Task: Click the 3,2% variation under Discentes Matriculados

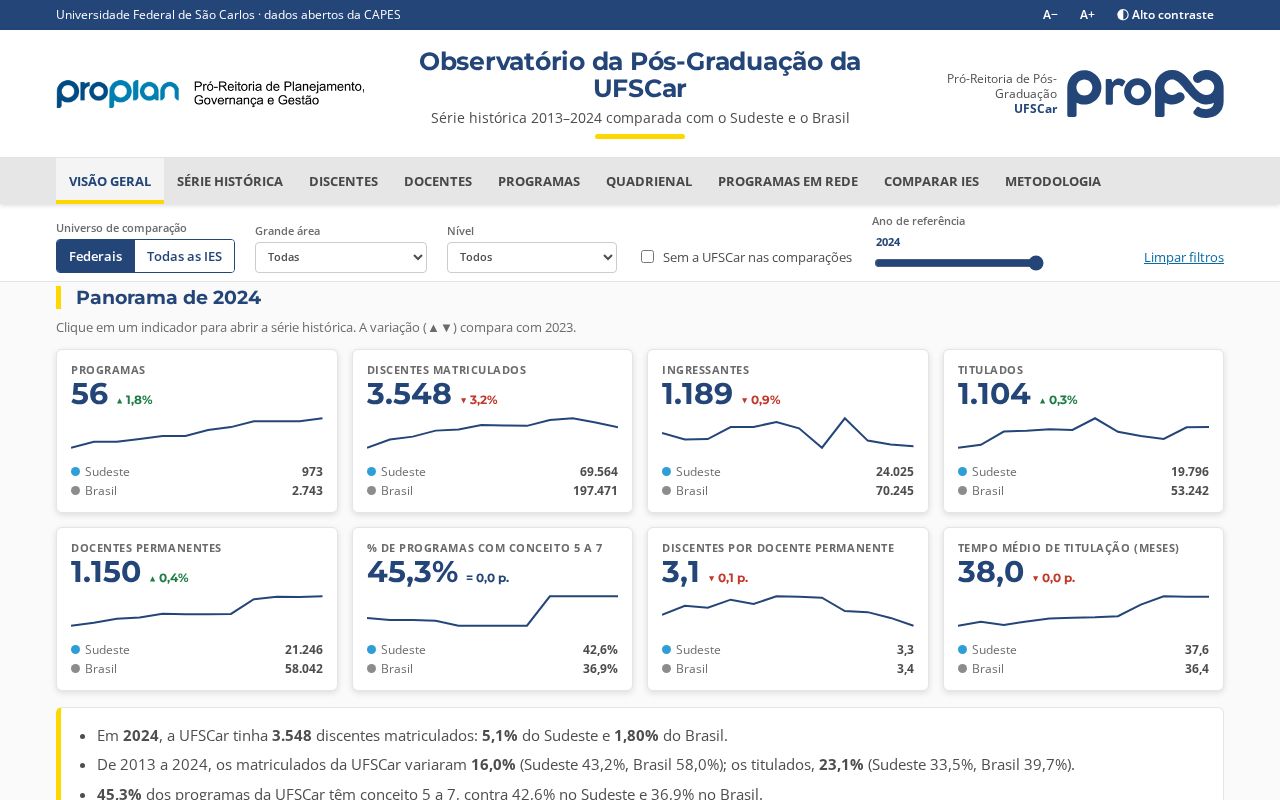Action: click(x=478, y=400)
